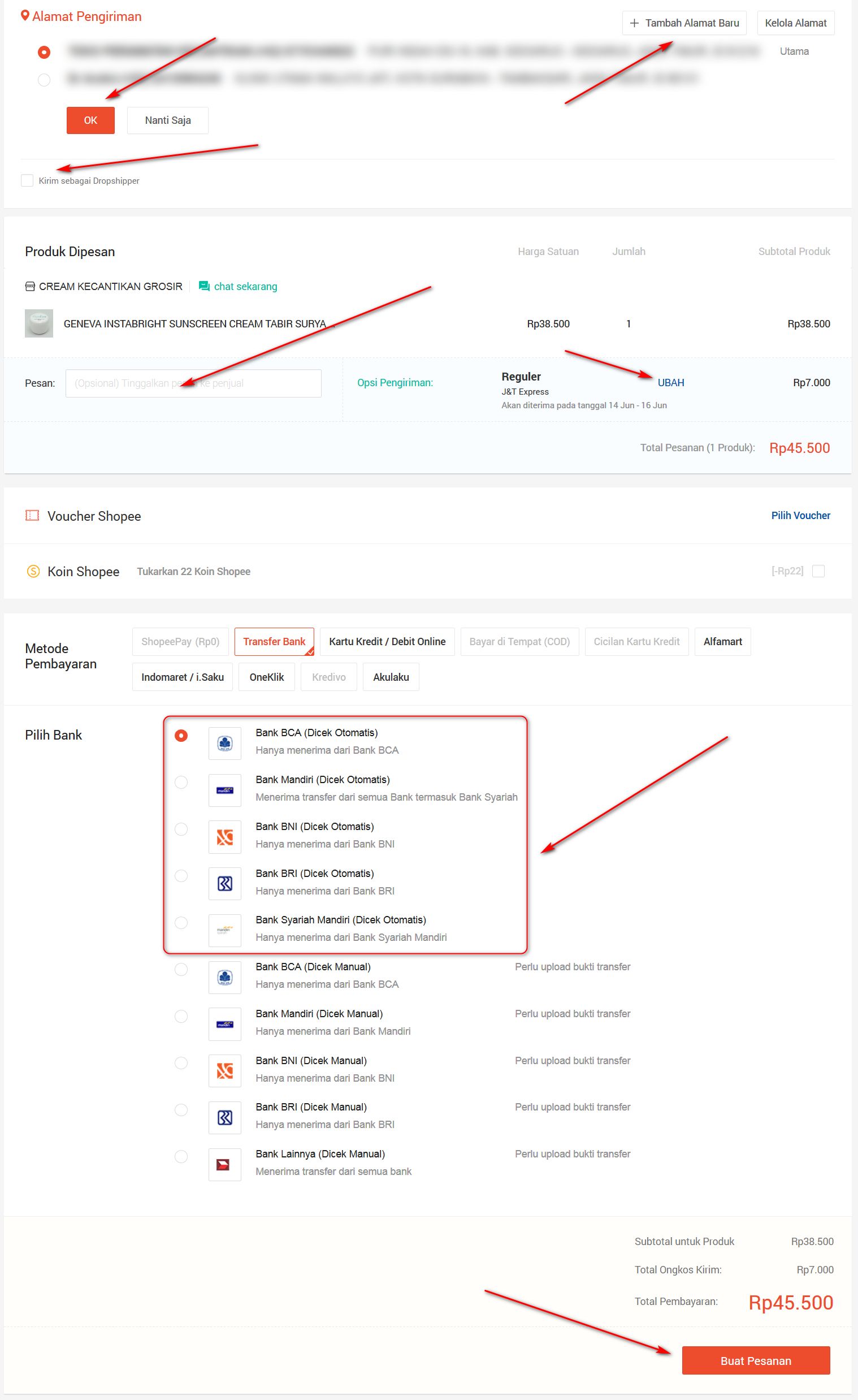
Task: Open Kelola Alamat
Action: (x=795, y=23)
